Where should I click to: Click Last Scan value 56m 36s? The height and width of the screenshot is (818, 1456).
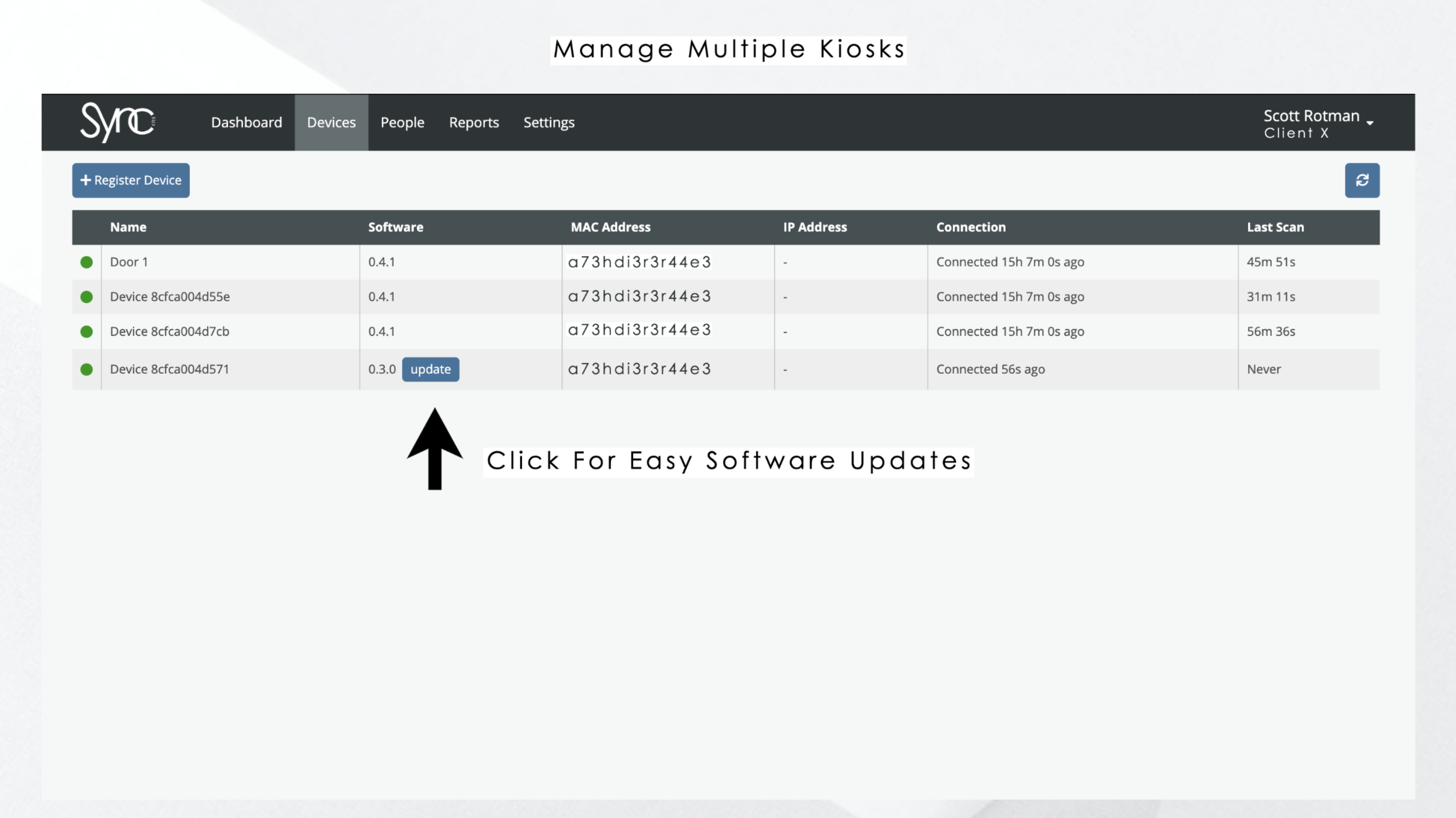coord(1270,332)
